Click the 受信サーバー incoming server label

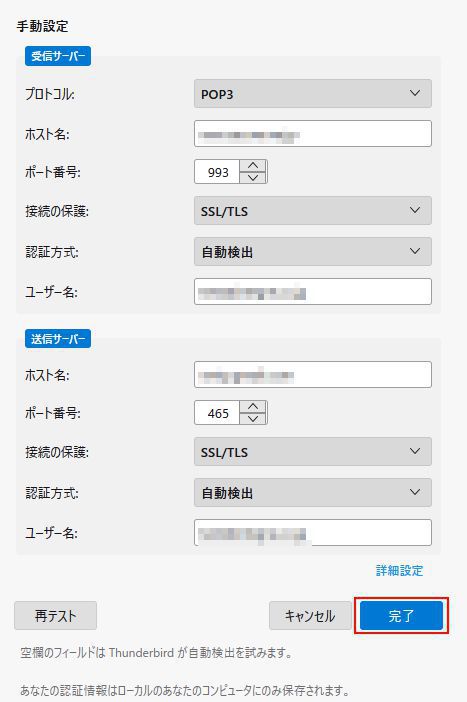coord(58,56)
